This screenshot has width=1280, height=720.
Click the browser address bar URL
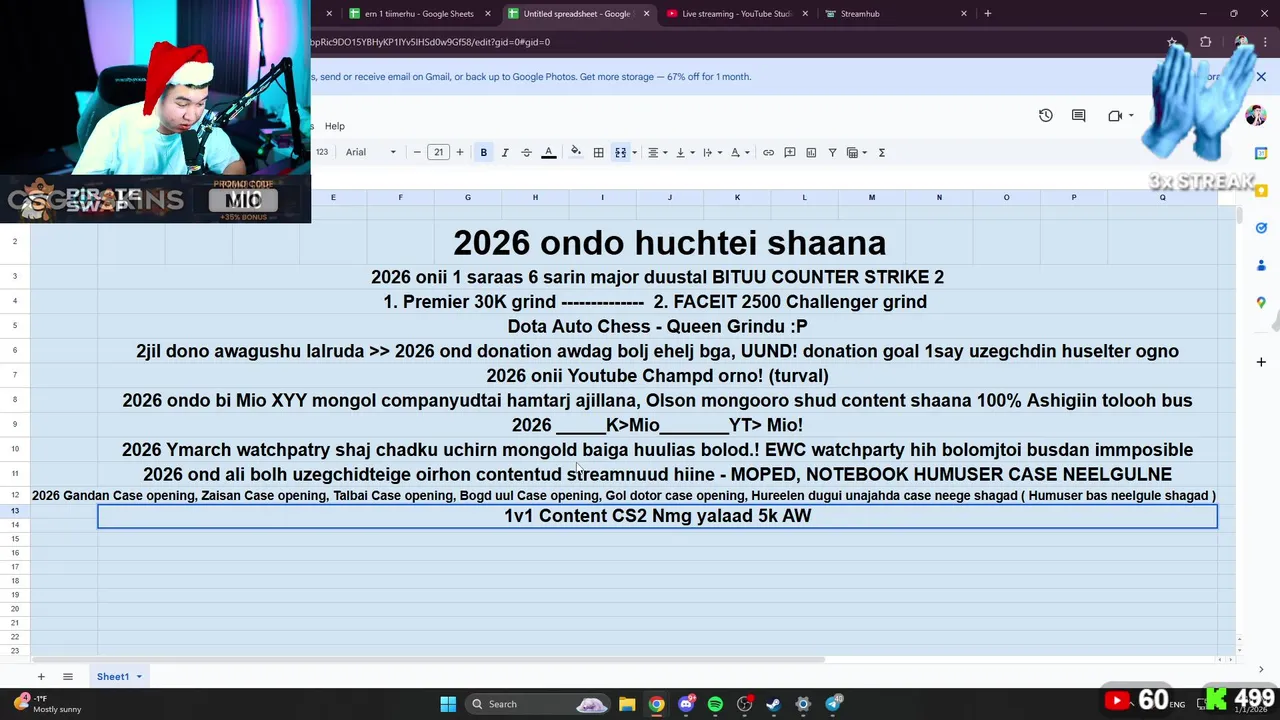[430, 42]
